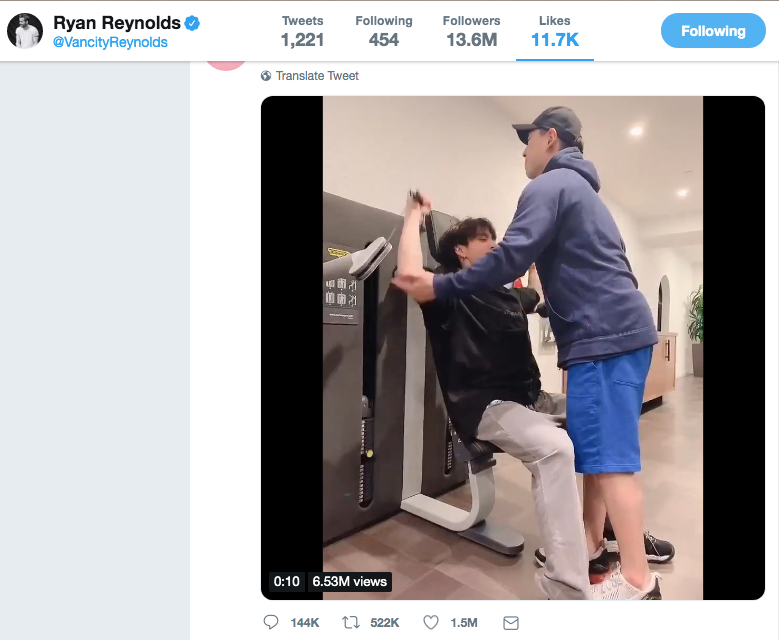Select the Likes 11.7K tab
This screenshot has height=640, width=779.
tap(555, 31)
